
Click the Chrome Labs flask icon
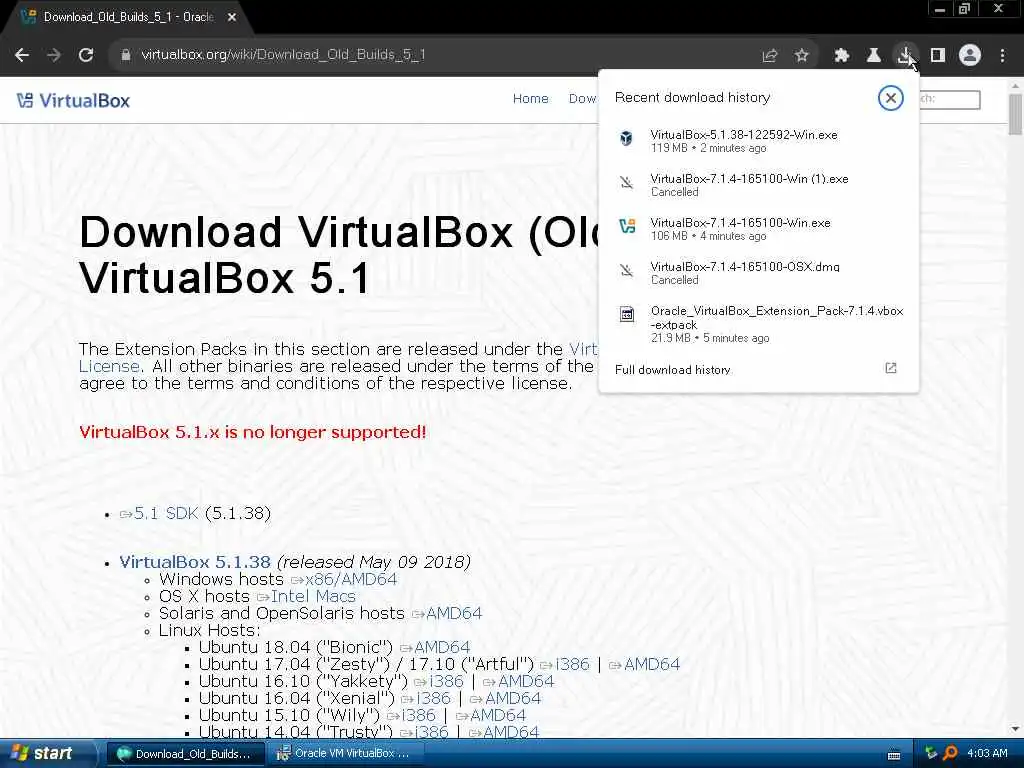pos(873,56)
